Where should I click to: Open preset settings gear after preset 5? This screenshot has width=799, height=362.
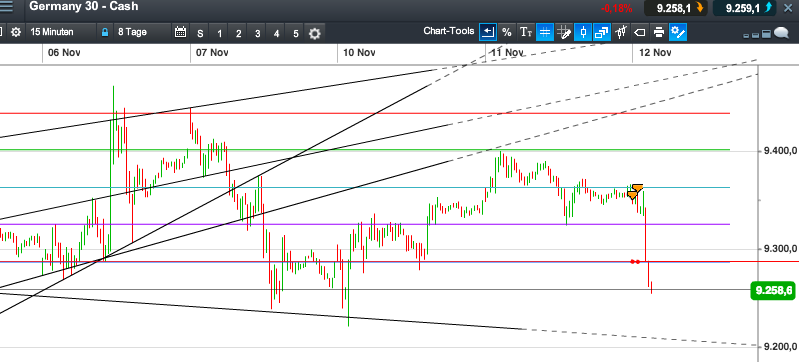[x=315, y=34]
